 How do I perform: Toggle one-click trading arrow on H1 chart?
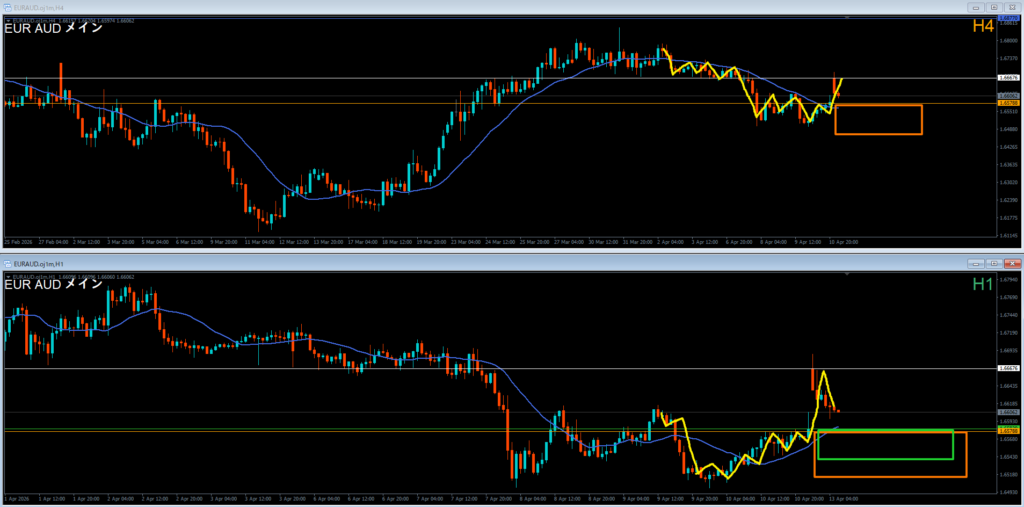[x=7, y=275]
